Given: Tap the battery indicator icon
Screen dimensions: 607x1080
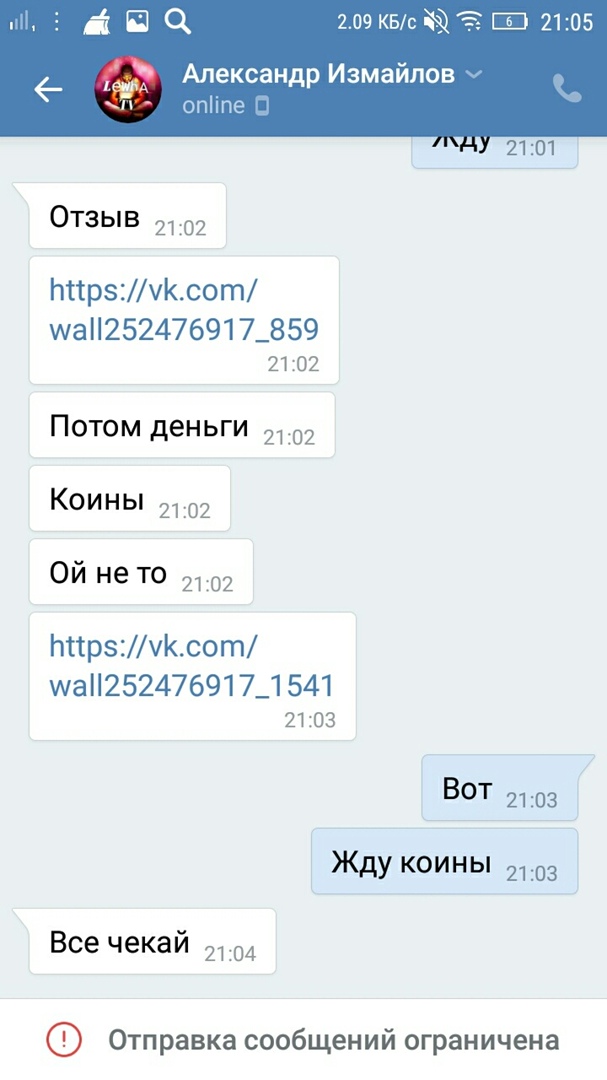Looking at the screenshot, I should pyautogui.click(x=511, y=23).
